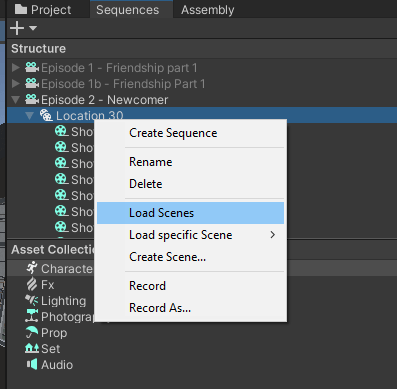Screen dimensions: 397x389
Task: Select Episode 1b - Friendship Part 1 row
Action: click(202, 84)
